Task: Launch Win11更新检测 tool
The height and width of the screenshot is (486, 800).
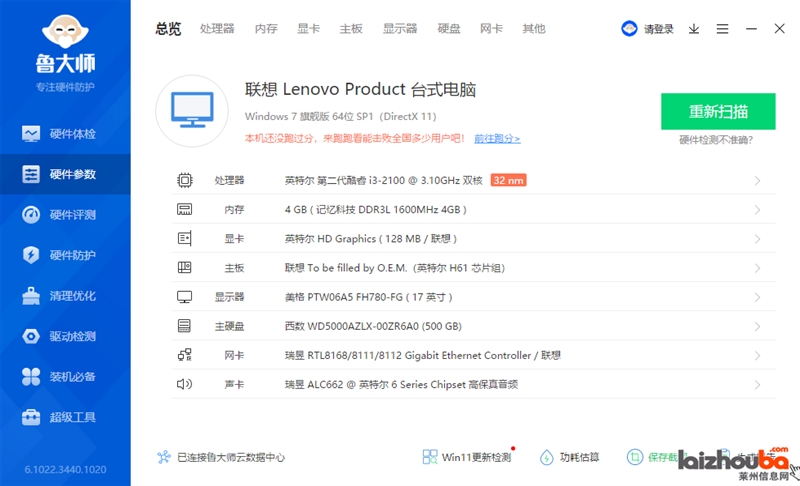Action: coord(466,457)
